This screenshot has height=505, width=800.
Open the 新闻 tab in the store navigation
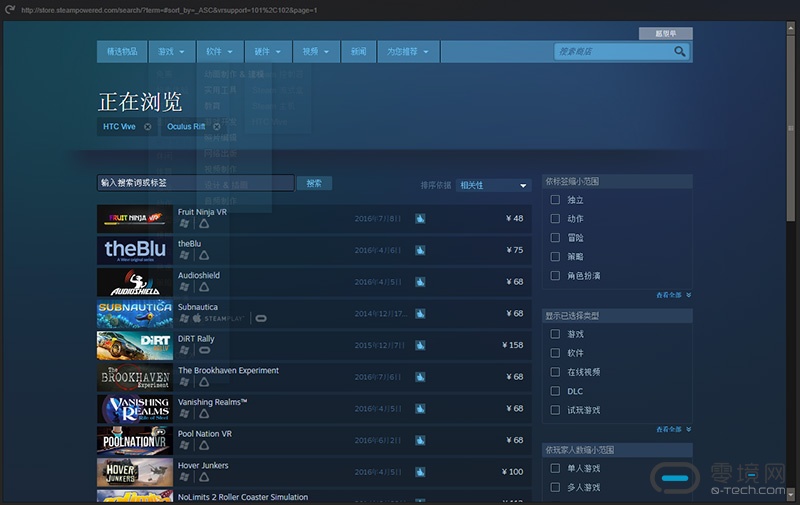(x=358, y=51)
